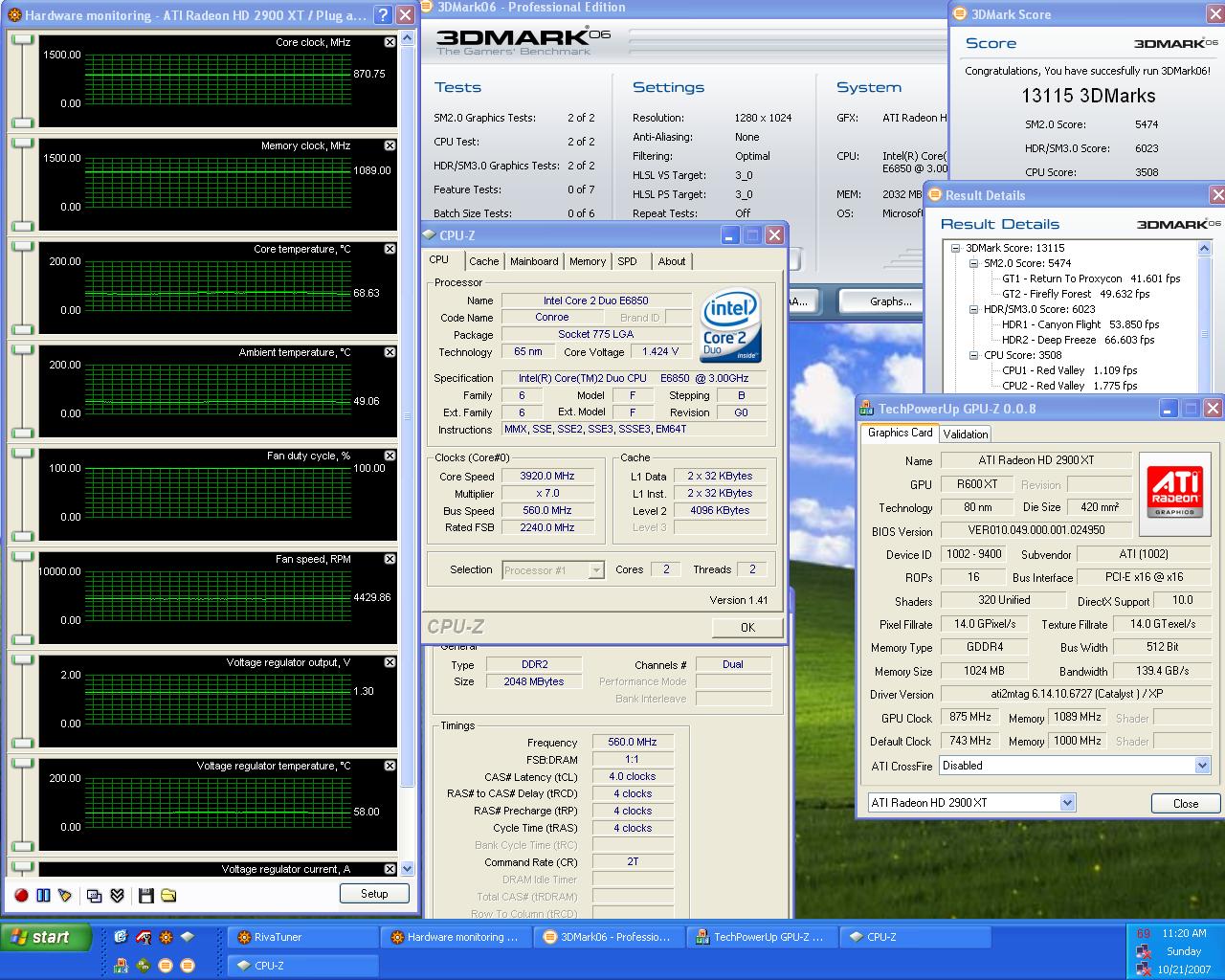Viewport: 1225px width, 980px height.
Task: Switch to RivaTuner from the taskbar
Action: pyautogui.click(x=302, y=937)
